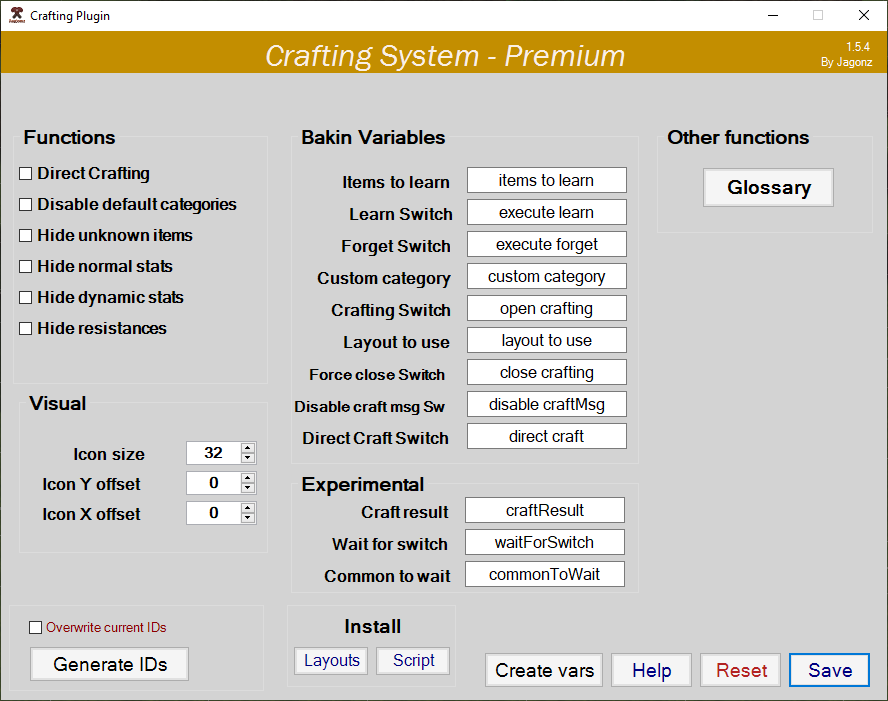
Task: Click the 'Bakin Variables' group heading
Action: [x=373, y=138]
